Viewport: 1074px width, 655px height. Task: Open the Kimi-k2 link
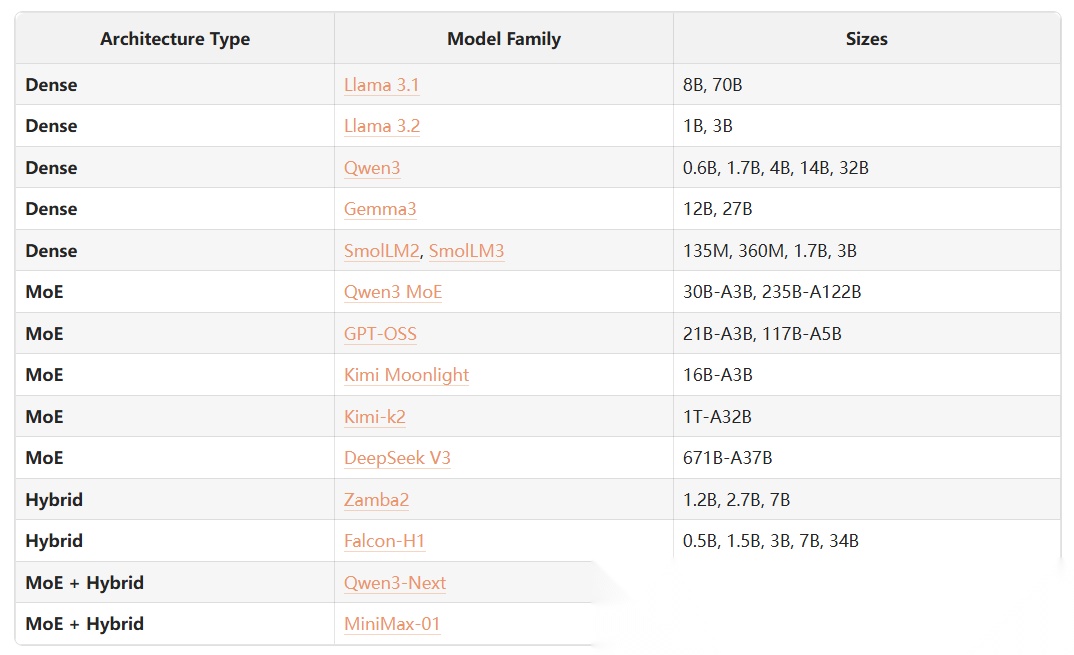[x=375, y=417]
